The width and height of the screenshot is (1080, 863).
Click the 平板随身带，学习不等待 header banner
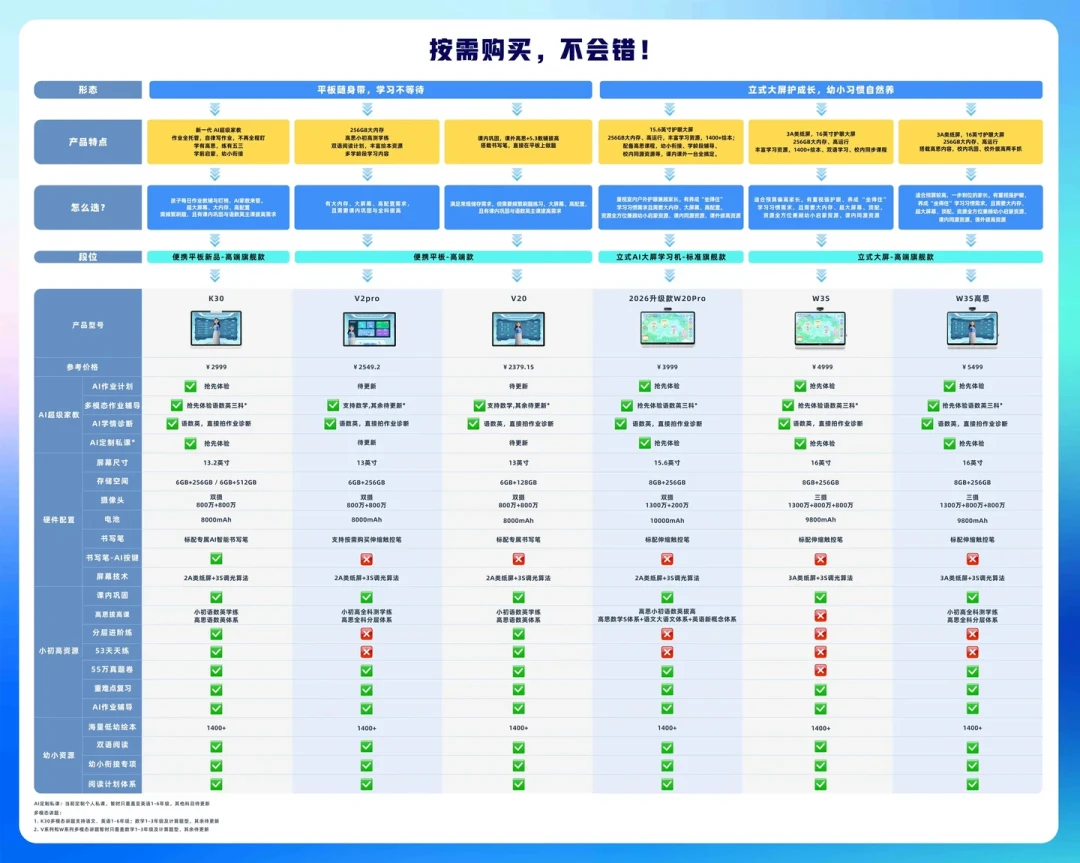tap(371, 90)
